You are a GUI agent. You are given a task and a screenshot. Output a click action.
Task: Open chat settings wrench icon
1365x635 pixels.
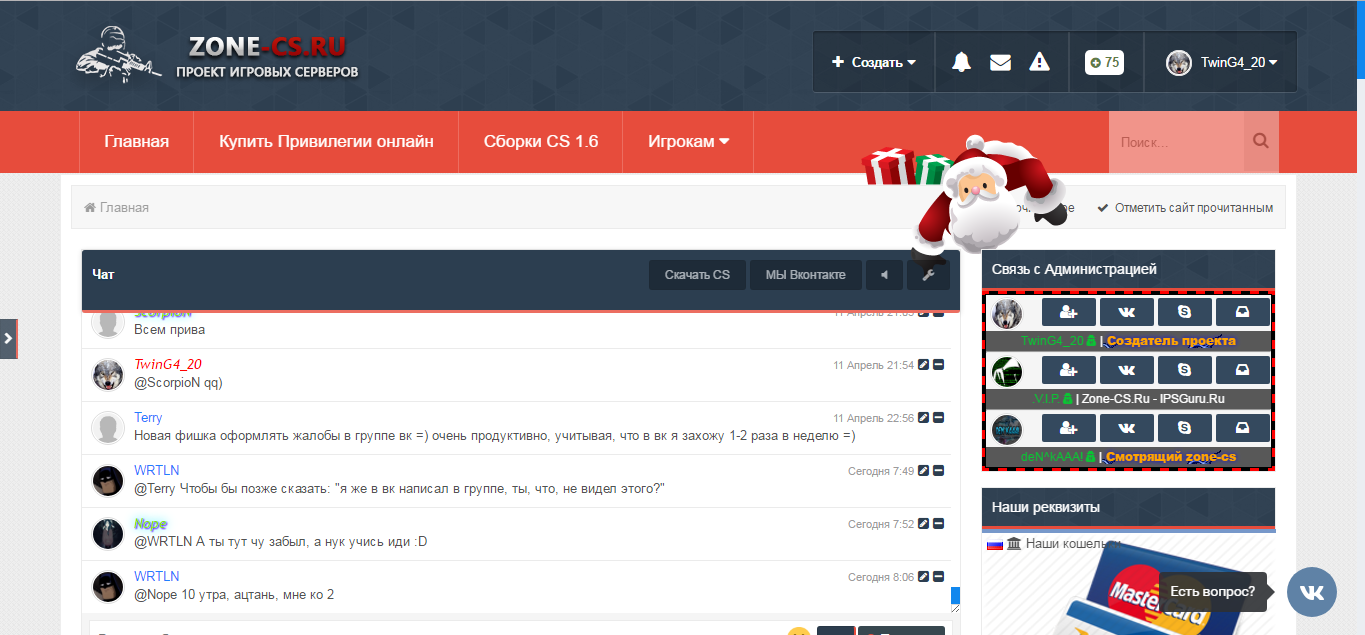tap(928, 275)
